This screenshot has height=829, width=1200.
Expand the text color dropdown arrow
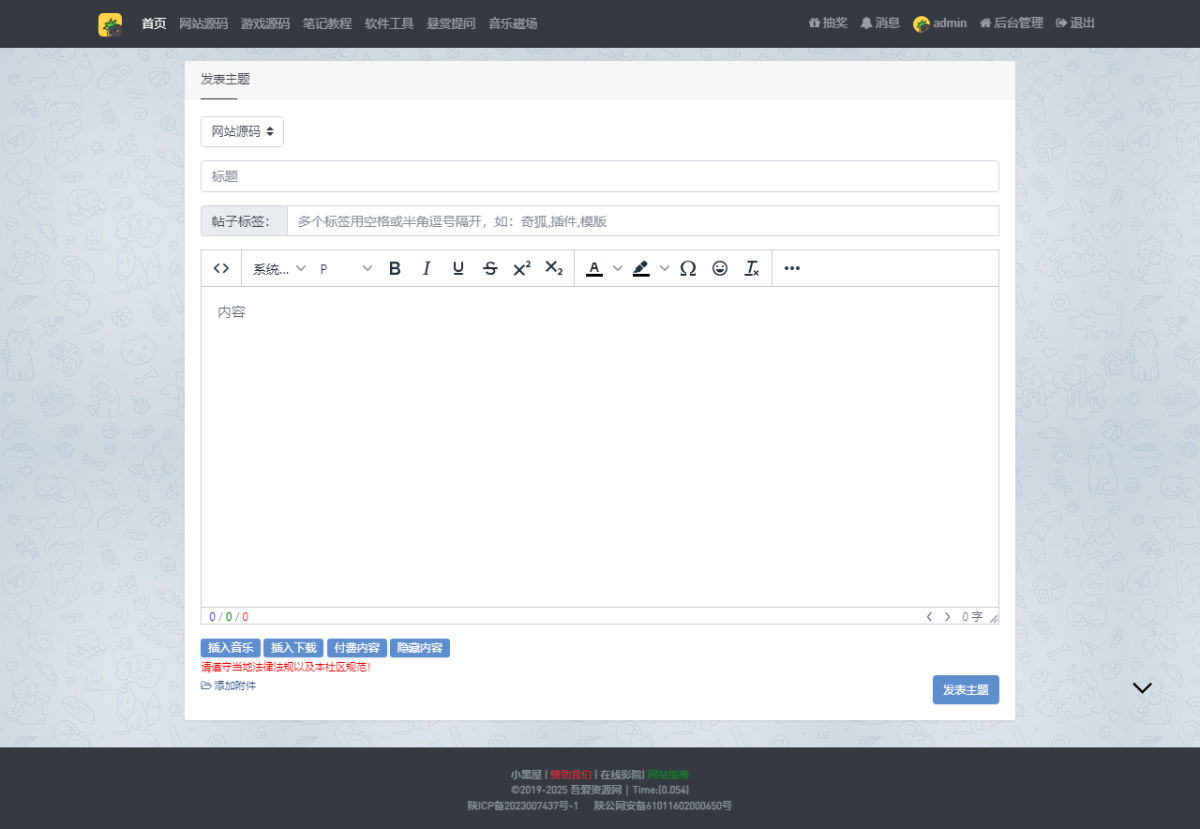(618, 268)
